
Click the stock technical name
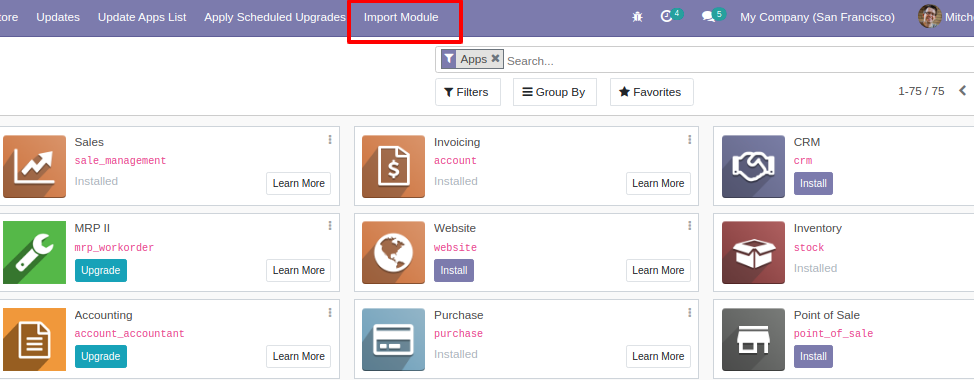point(809,248)
